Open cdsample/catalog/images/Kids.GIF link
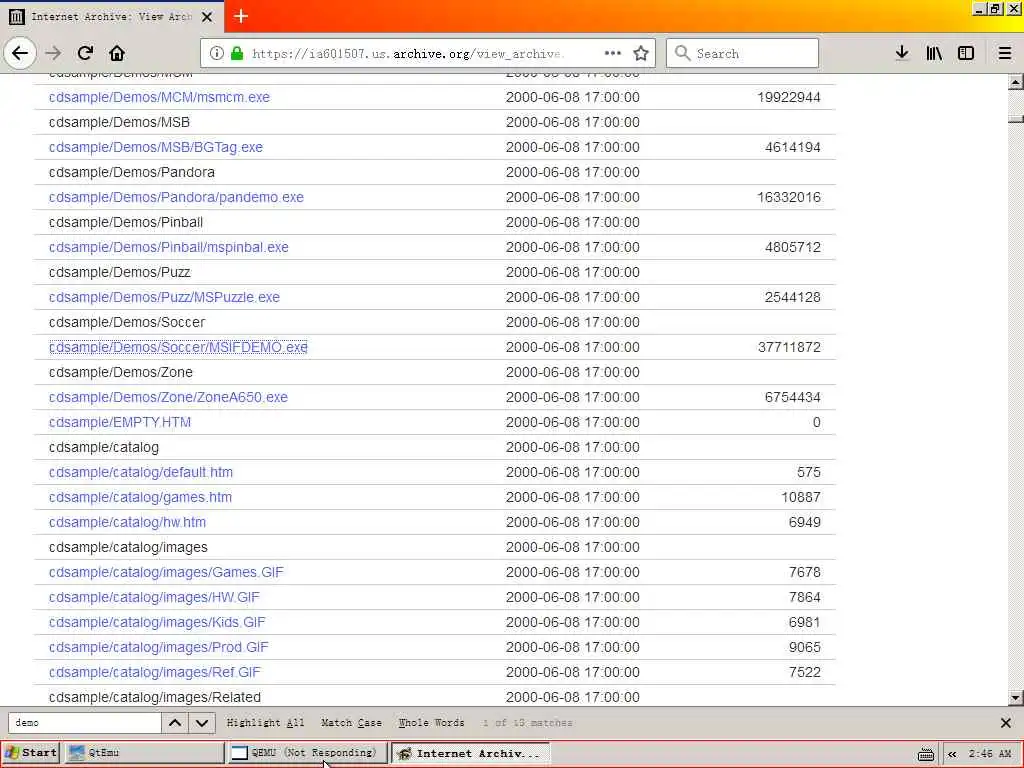 pos(157,622)
